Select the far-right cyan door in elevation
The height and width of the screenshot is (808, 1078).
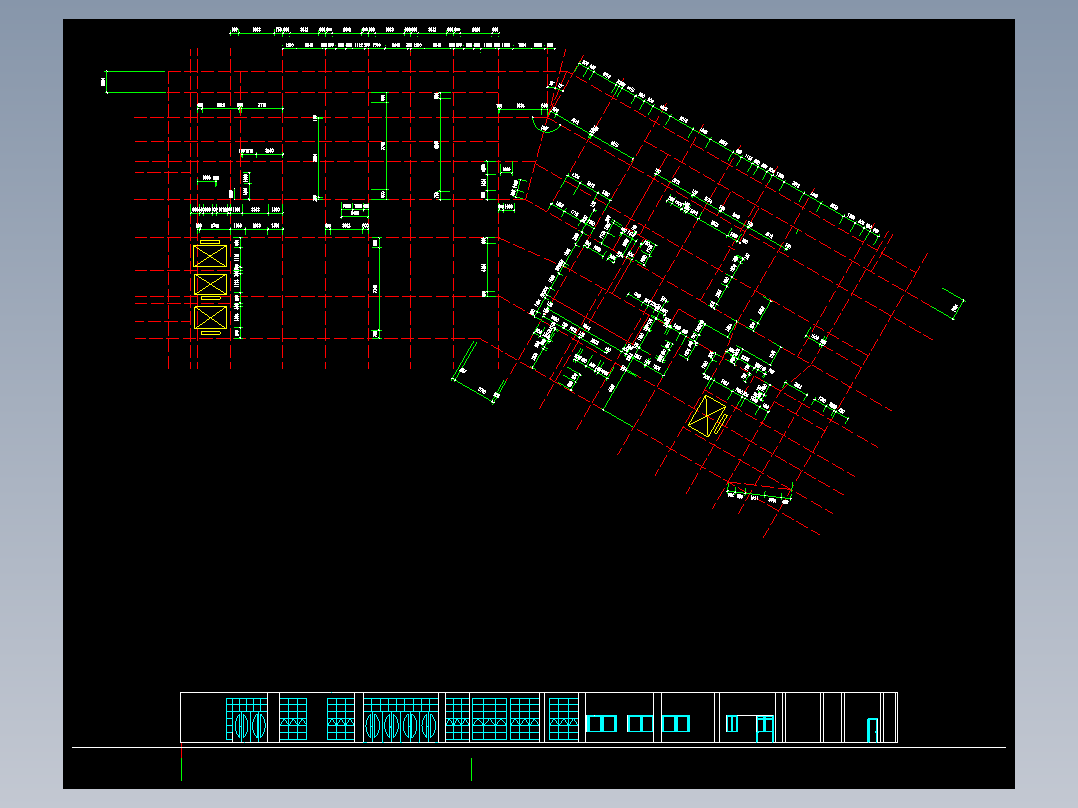tap(872, 730)
